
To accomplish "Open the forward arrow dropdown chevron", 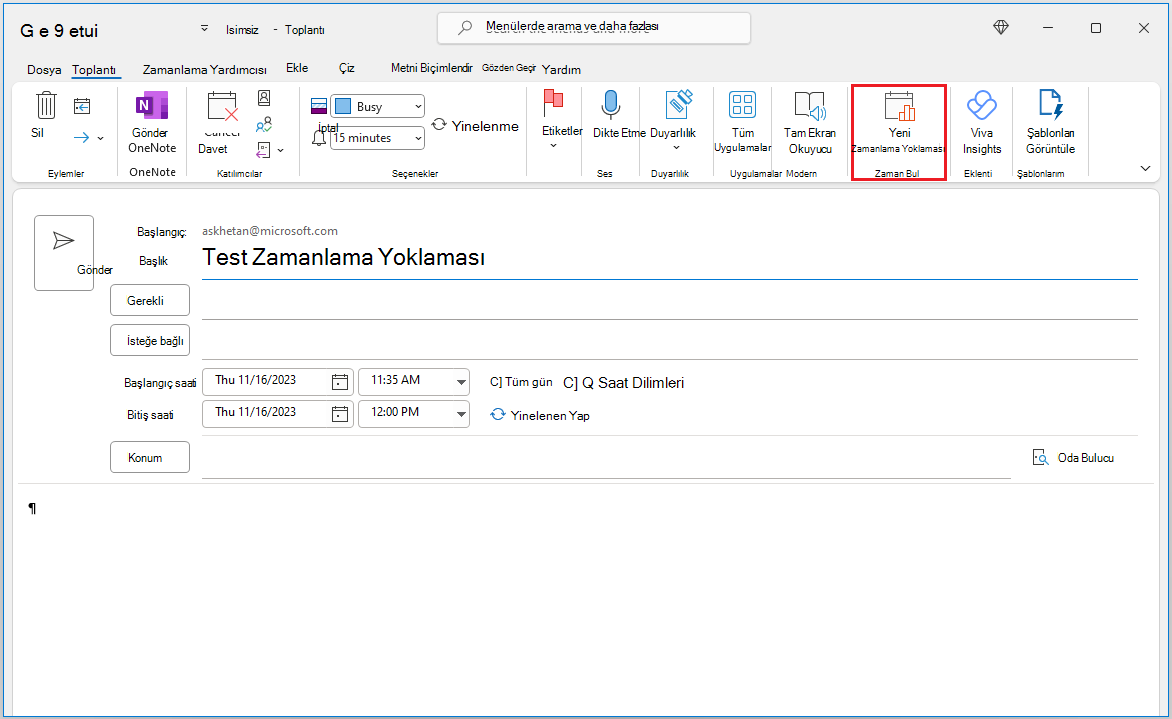I will tap(101, 138).
